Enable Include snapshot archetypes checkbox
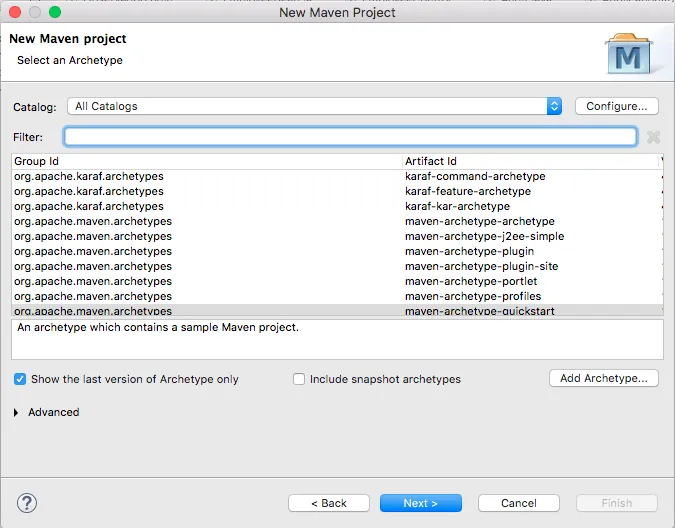The image size is (675, 528). pos(299,379)
